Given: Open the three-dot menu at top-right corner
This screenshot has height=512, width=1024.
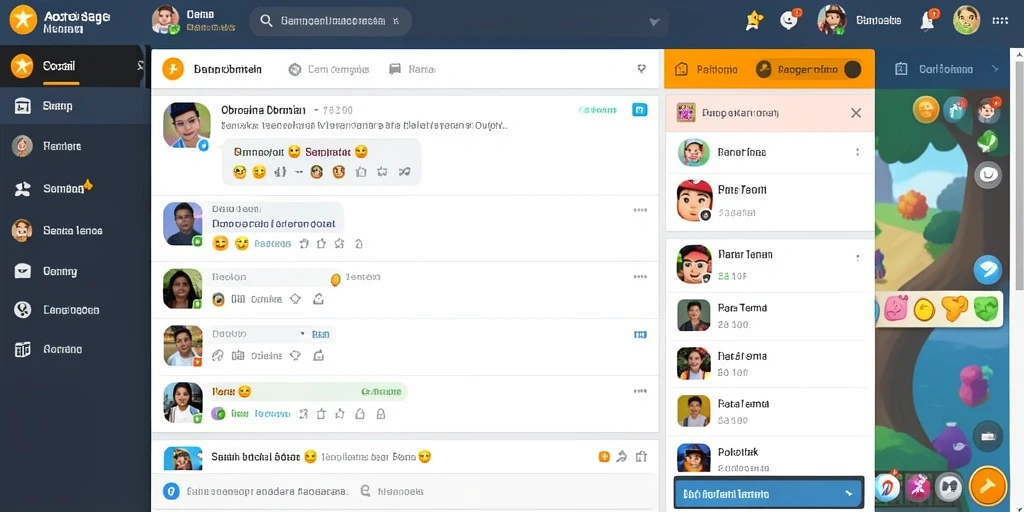Looking at the screenshot, I should (x=1000, y=21).
